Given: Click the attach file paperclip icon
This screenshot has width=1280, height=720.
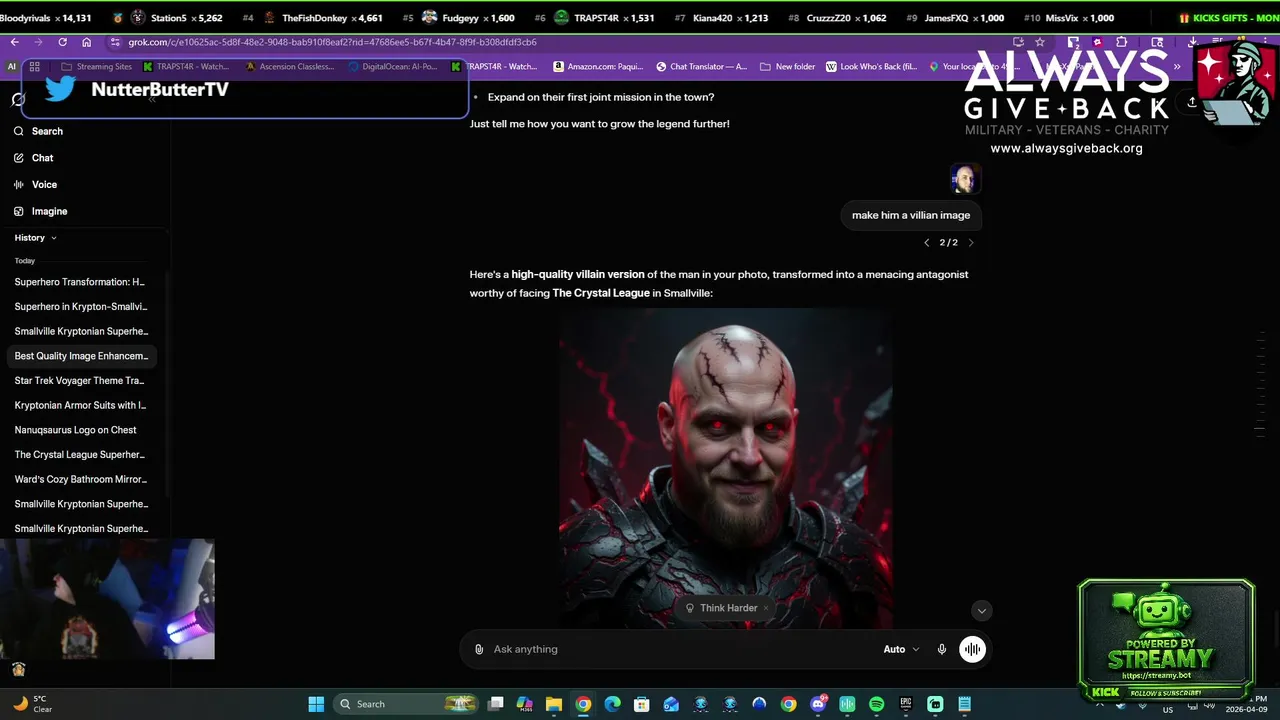Looking at the screenshot, I should [479, 649].
